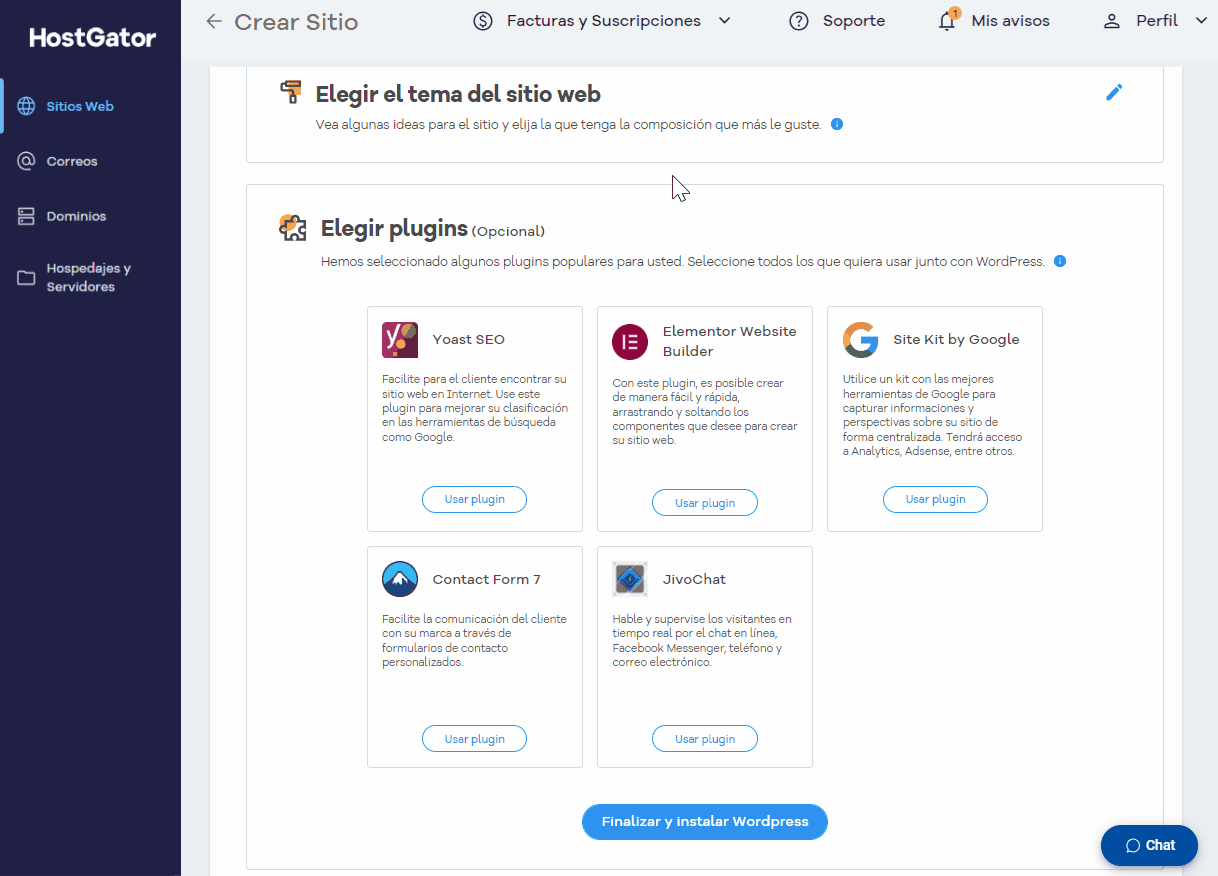Click the Perfil label text
Viewport: 1218px width, 876px height.
(1157, 21)
